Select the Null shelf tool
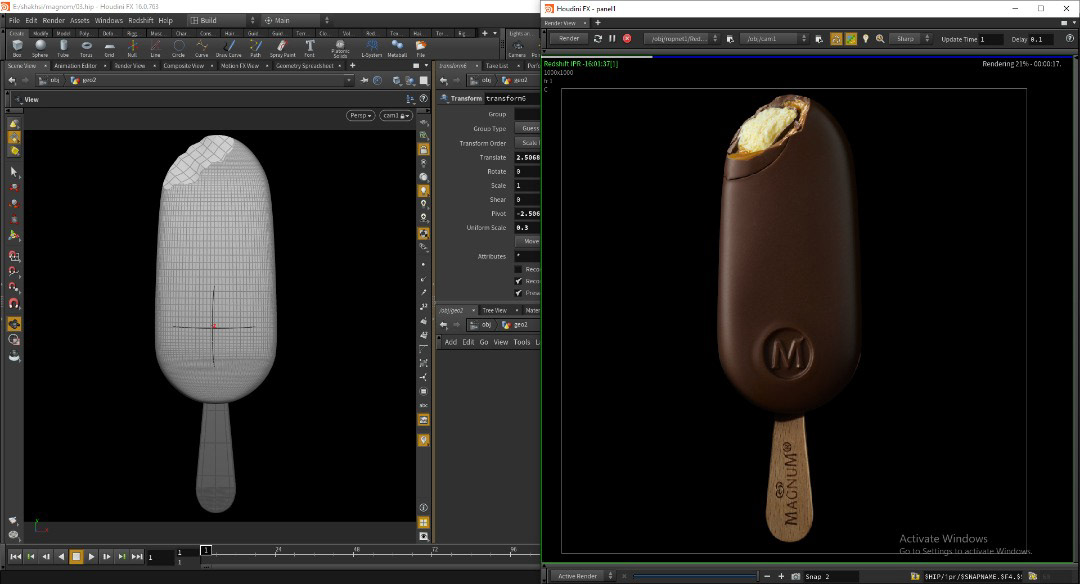 click(132, 48)
